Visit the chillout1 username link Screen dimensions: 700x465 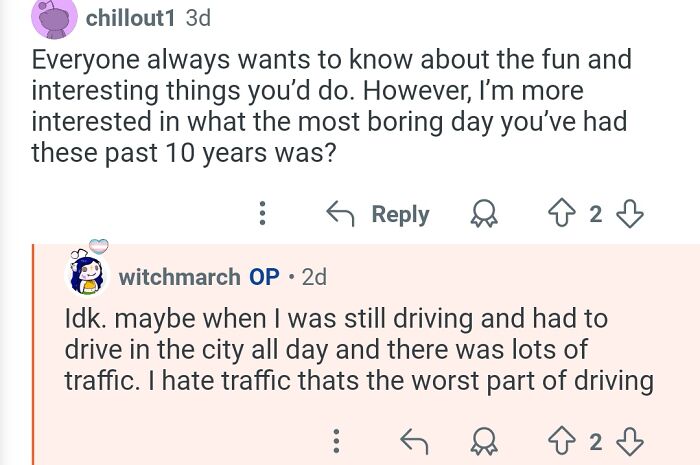(133, 18)
